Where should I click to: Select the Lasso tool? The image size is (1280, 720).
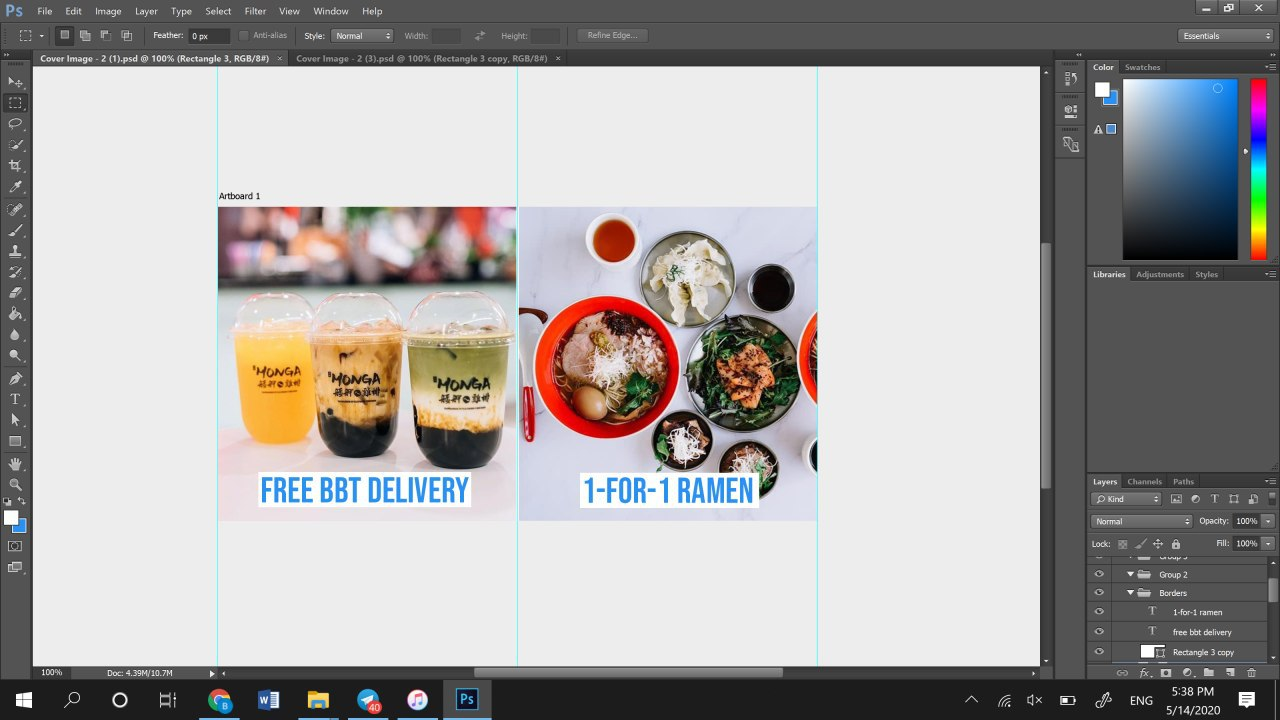coord(15,124)
